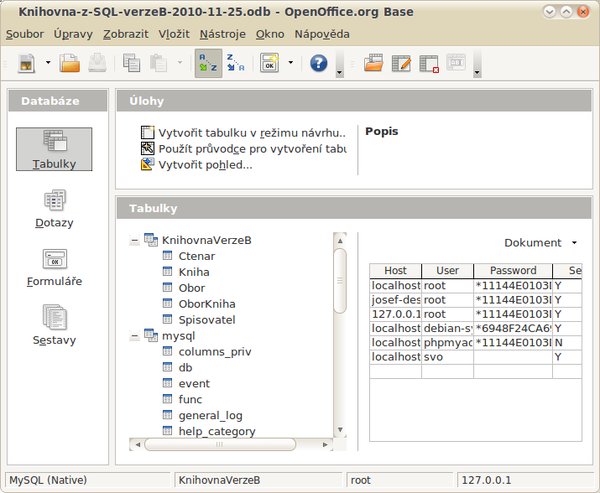Screen dimensions: 600x493
Task: Select Dotazy in Databáze sidebar
Action: (x=54, y=209)
